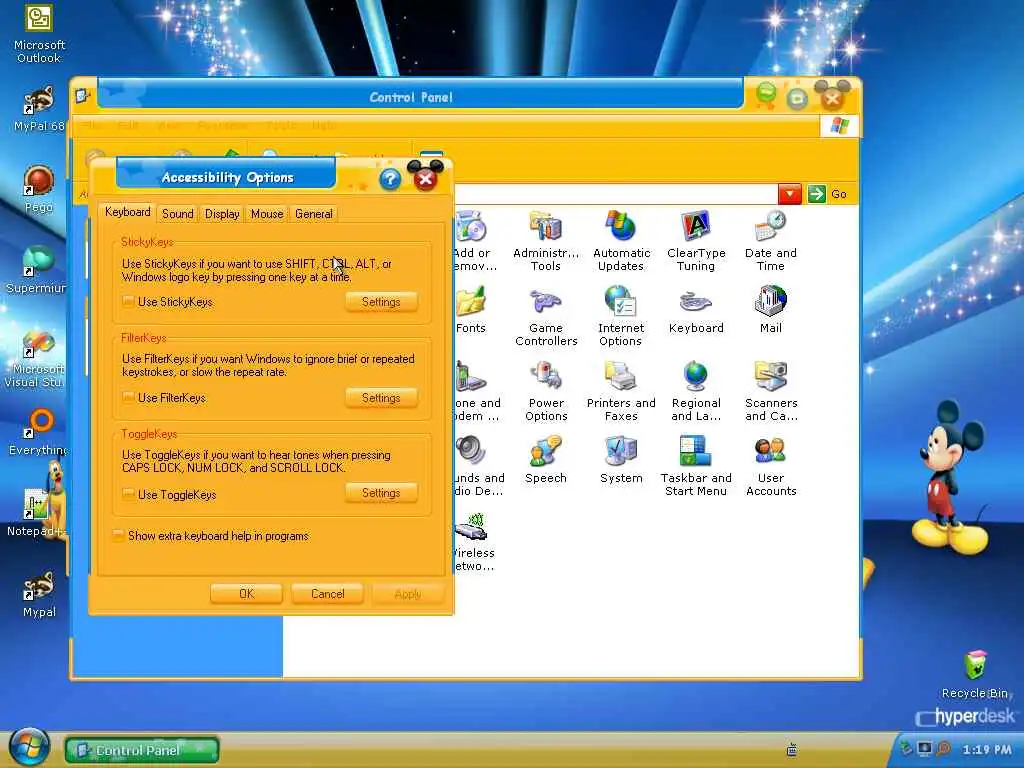Select the Everything desktop shortcut
This screenshot has height=768, width=1024.
[38, 432]
